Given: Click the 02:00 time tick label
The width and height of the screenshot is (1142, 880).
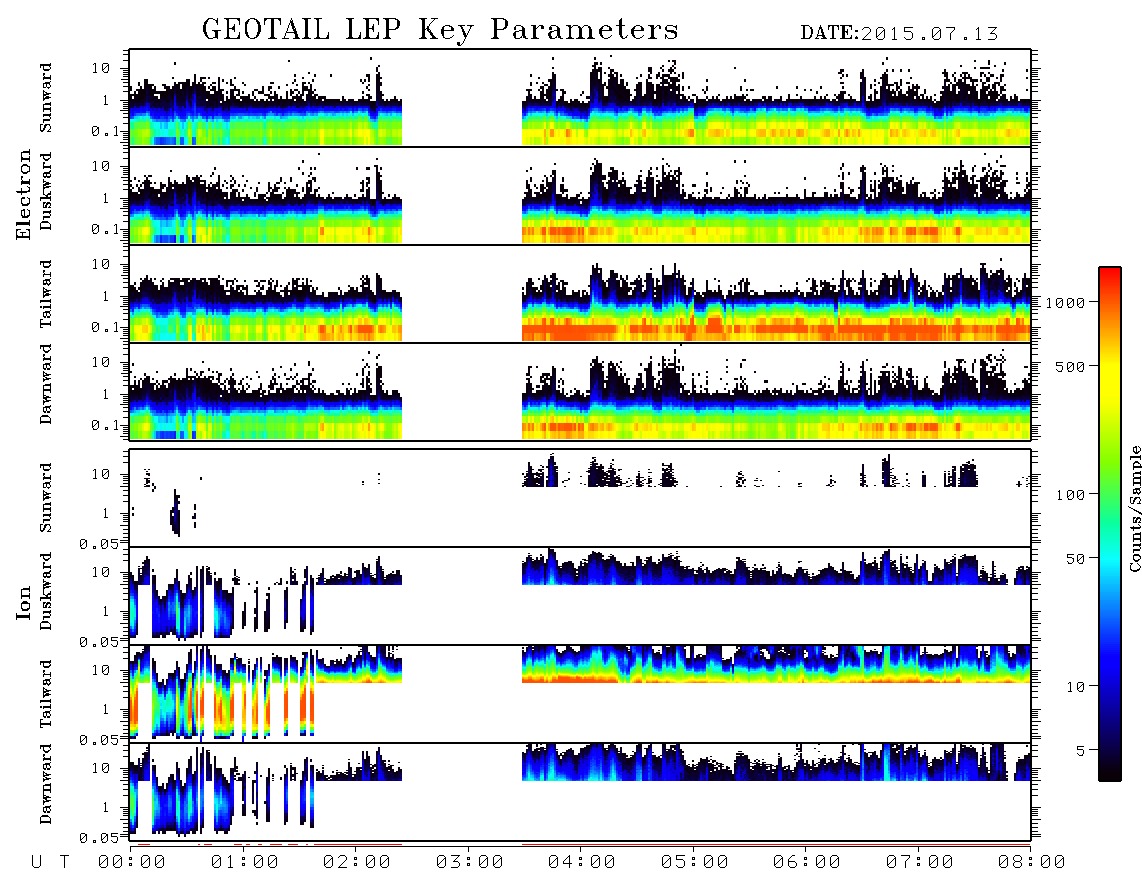Looking at the screenshot, I should point(357,863).
